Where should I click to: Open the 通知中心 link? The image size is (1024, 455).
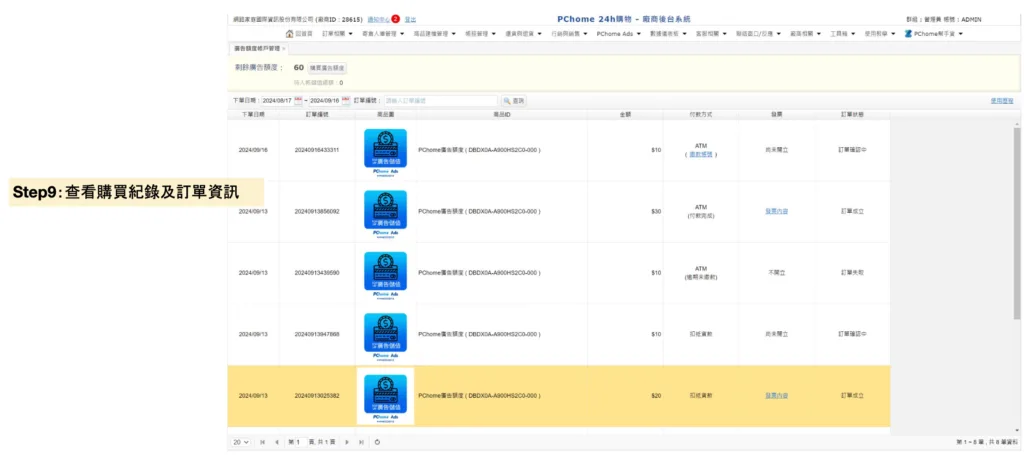pyautogui.click(x=378, y=19)
